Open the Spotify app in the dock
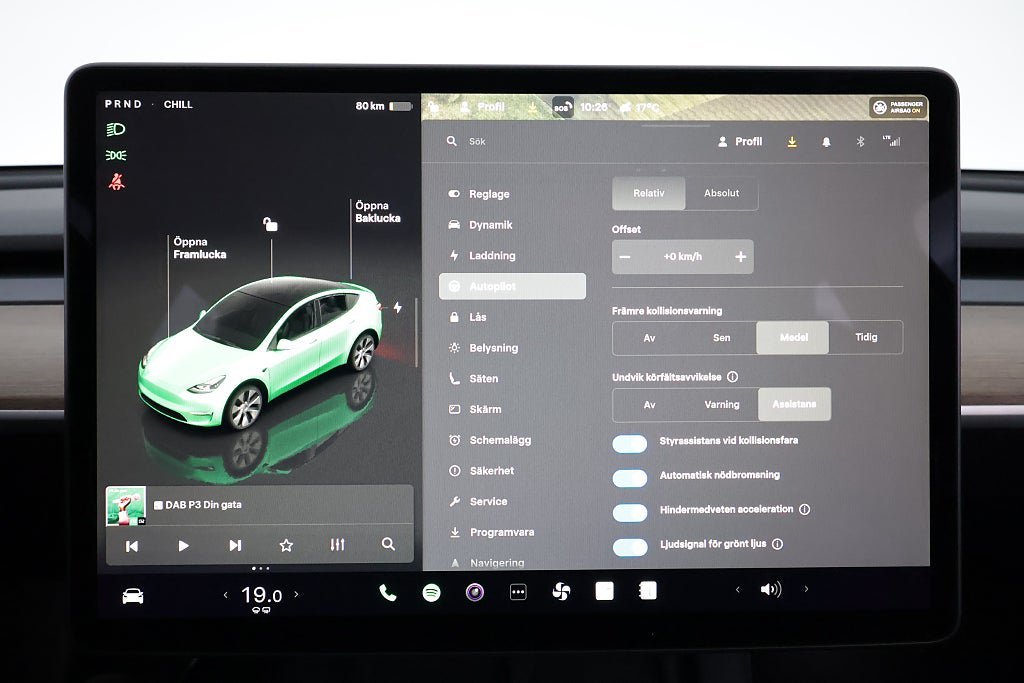This screenshot has width=1024, height=683. coord(431,592)
